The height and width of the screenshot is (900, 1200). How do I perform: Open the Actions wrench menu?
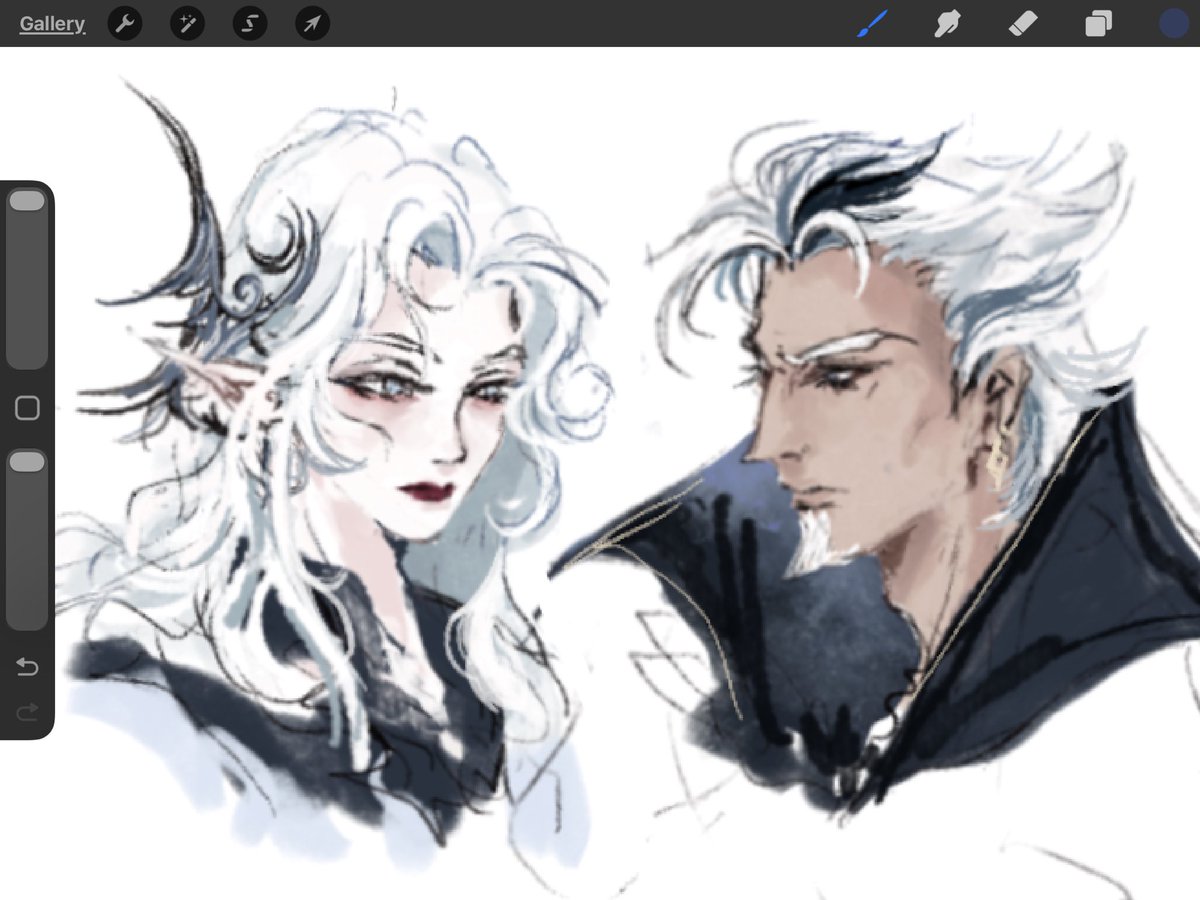click(125, 23)
